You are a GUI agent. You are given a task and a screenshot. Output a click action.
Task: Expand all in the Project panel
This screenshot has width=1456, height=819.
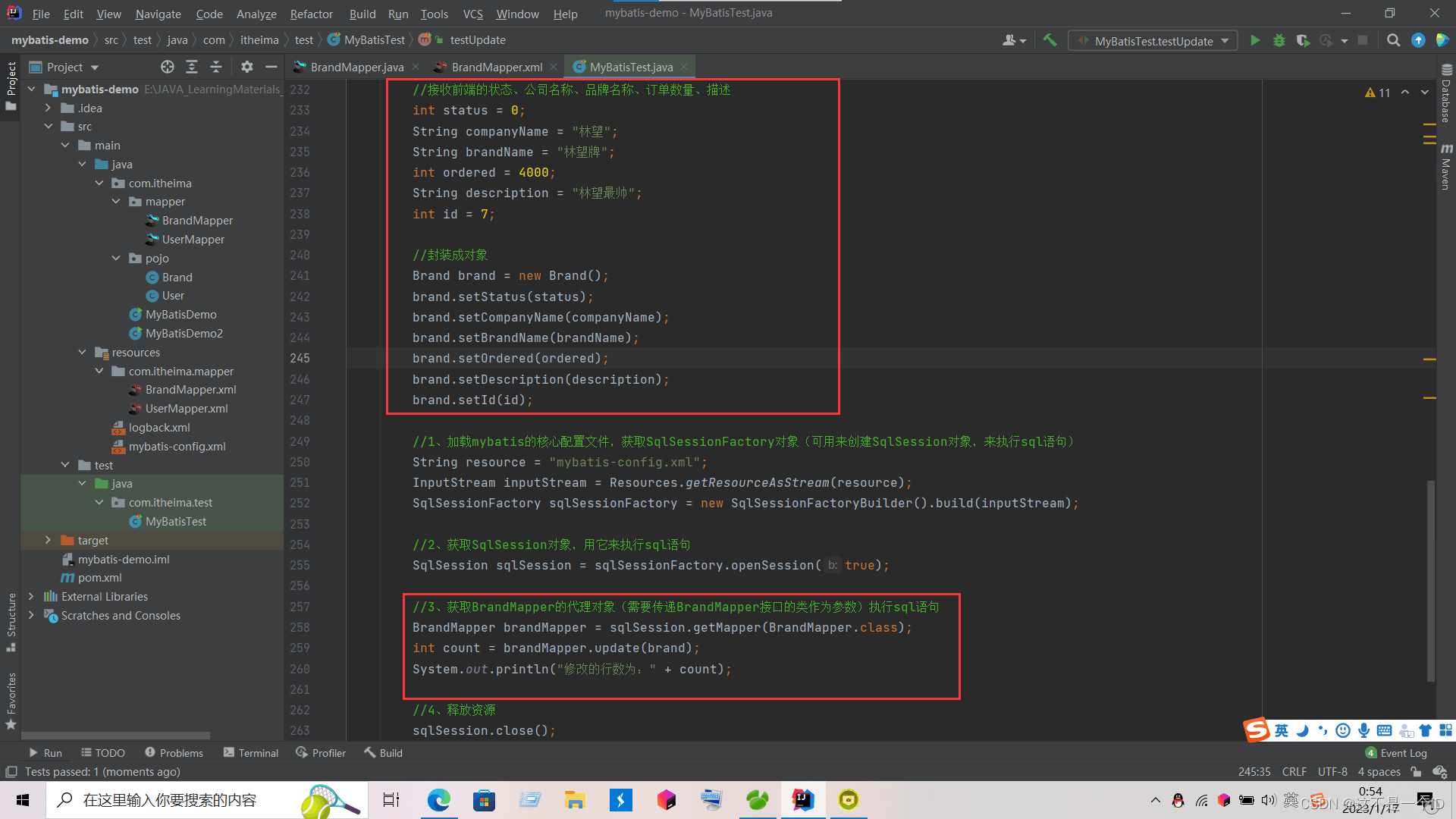click(192, 67)
